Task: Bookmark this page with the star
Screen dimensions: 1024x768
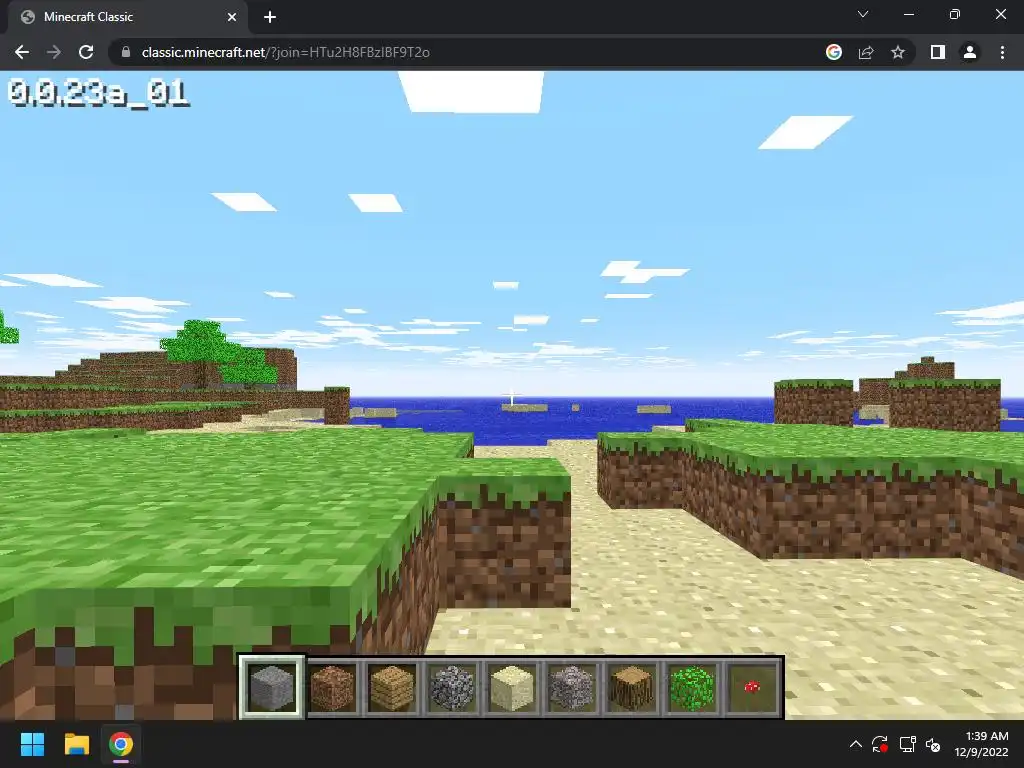Action: click(898, 52)
